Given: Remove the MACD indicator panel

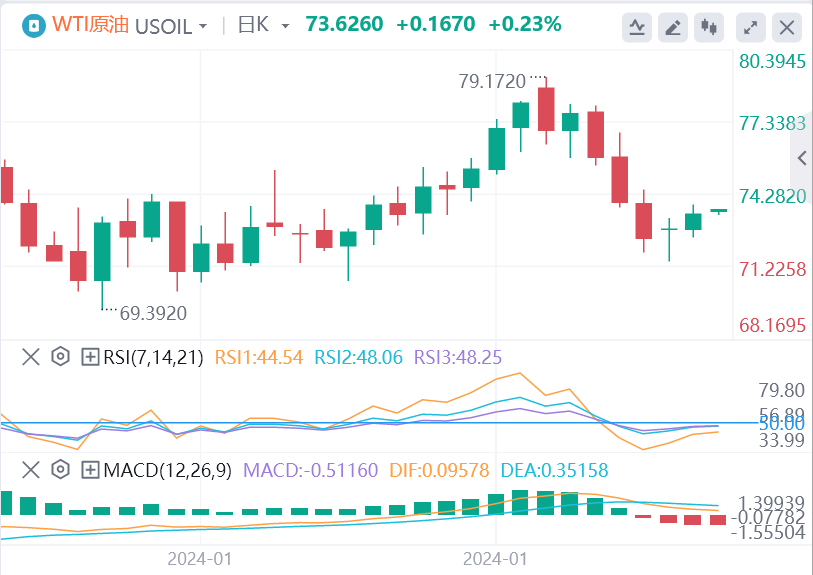Looking at the screenshot, I should coord(31,469).
